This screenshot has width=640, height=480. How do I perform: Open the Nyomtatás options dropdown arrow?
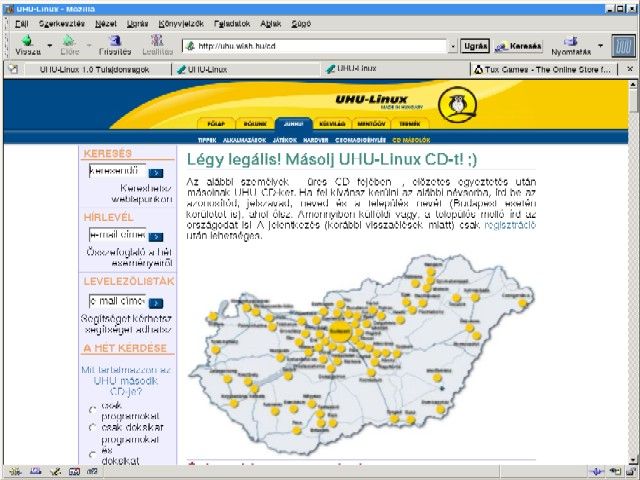coord(600,45)
